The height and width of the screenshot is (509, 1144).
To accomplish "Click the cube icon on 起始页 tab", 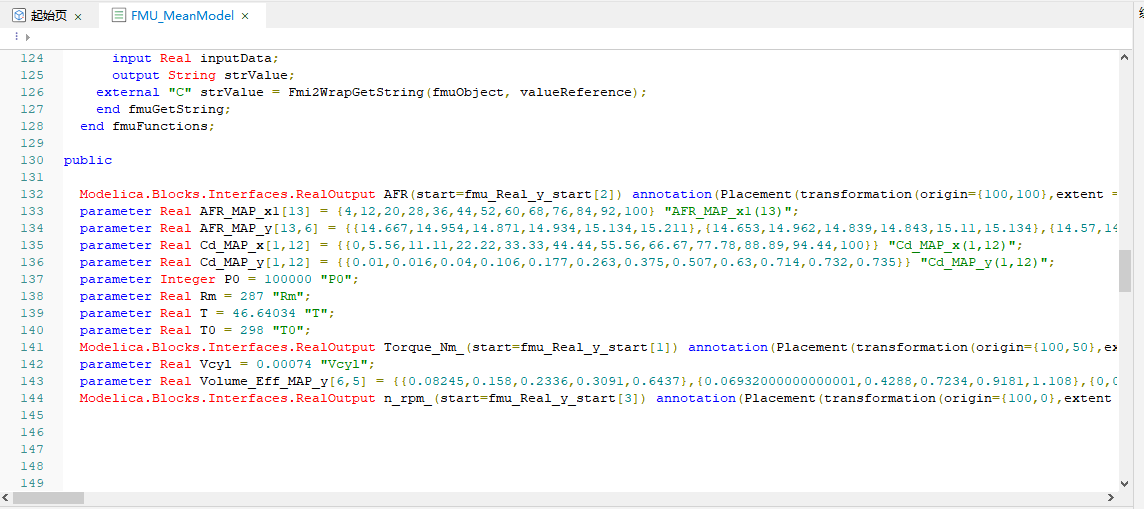I will click(18, 15).
